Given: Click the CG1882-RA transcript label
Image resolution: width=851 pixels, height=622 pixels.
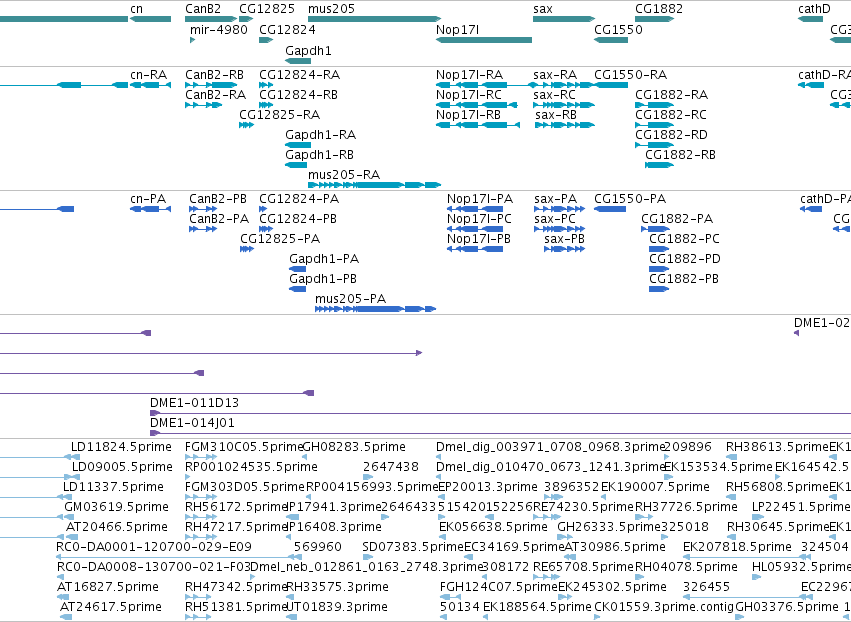Looking at the screenshot, I should (x=672, y=95).
